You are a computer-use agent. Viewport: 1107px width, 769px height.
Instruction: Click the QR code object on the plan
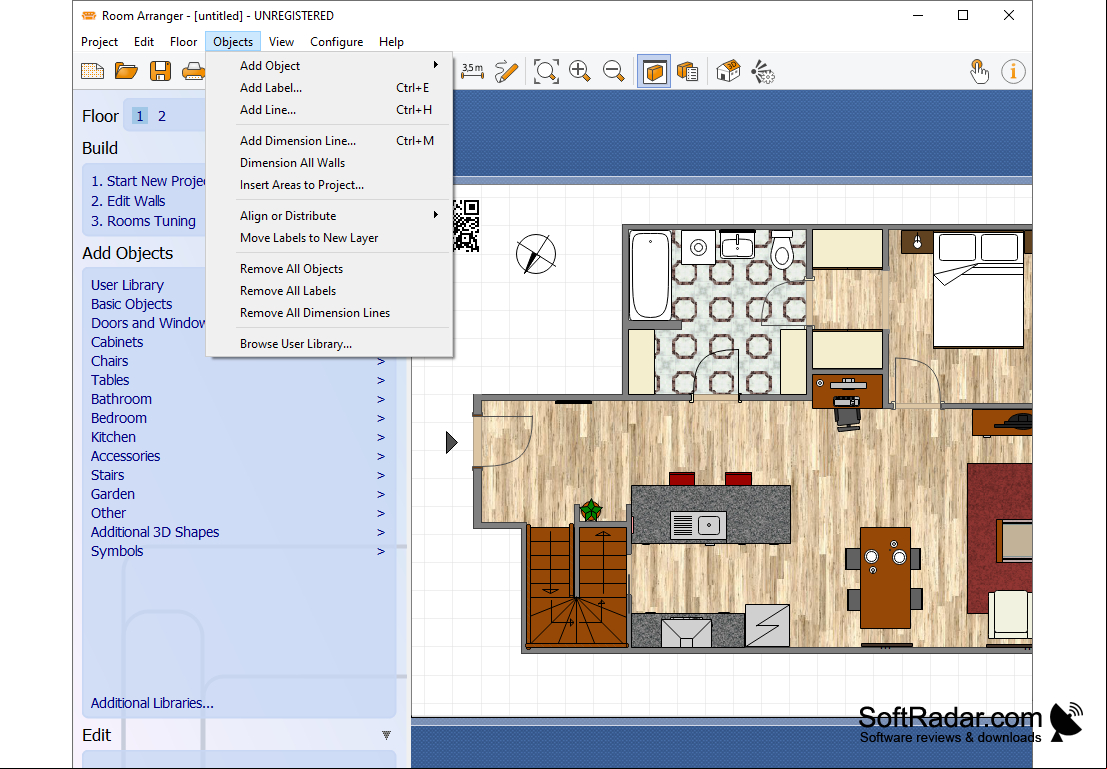466,226
